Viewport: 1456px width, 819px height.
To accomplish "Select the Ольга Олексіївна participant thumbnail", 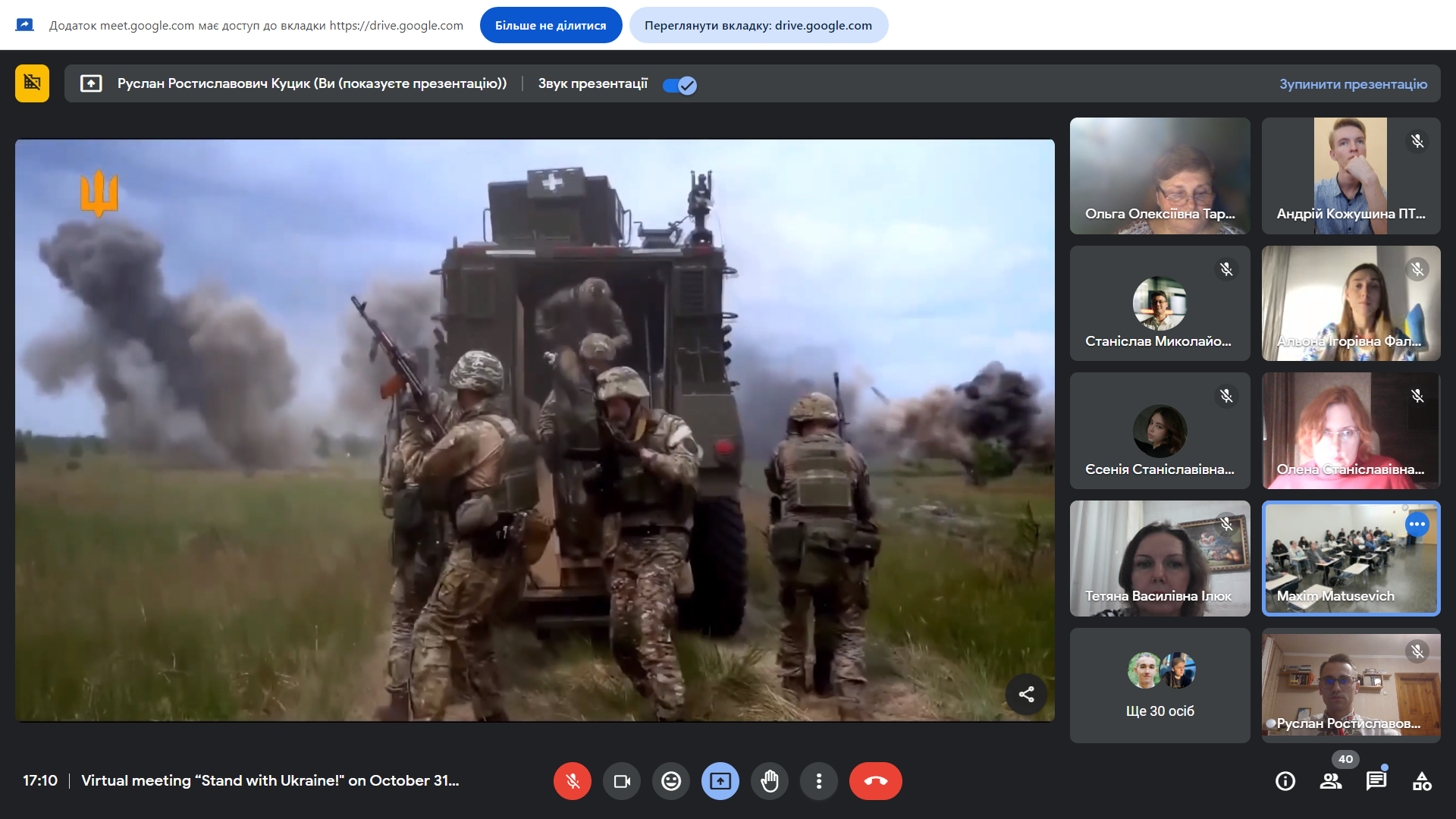I will click(1159, 175).
